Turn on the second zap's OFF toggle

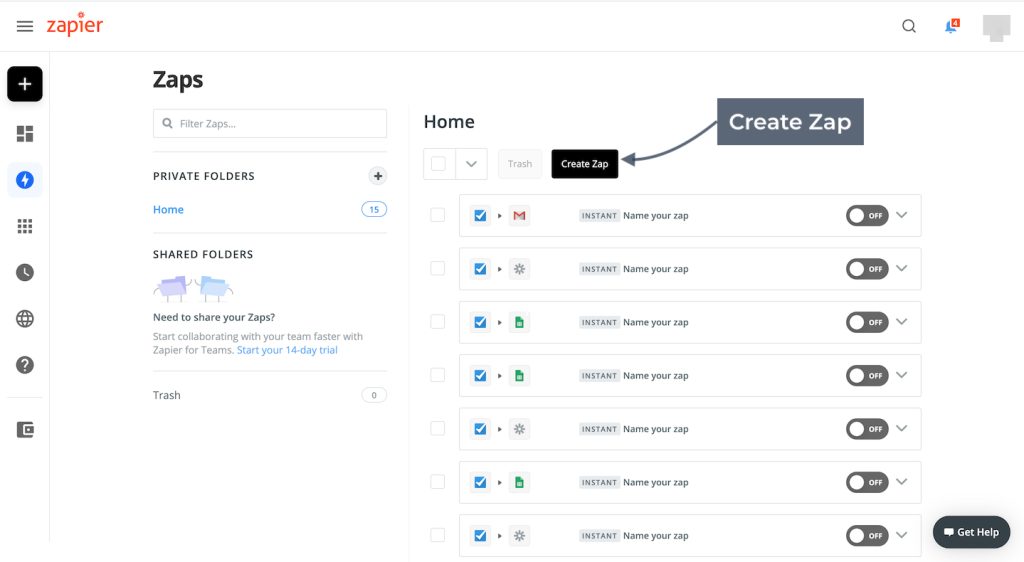click(x=867, y=269)
